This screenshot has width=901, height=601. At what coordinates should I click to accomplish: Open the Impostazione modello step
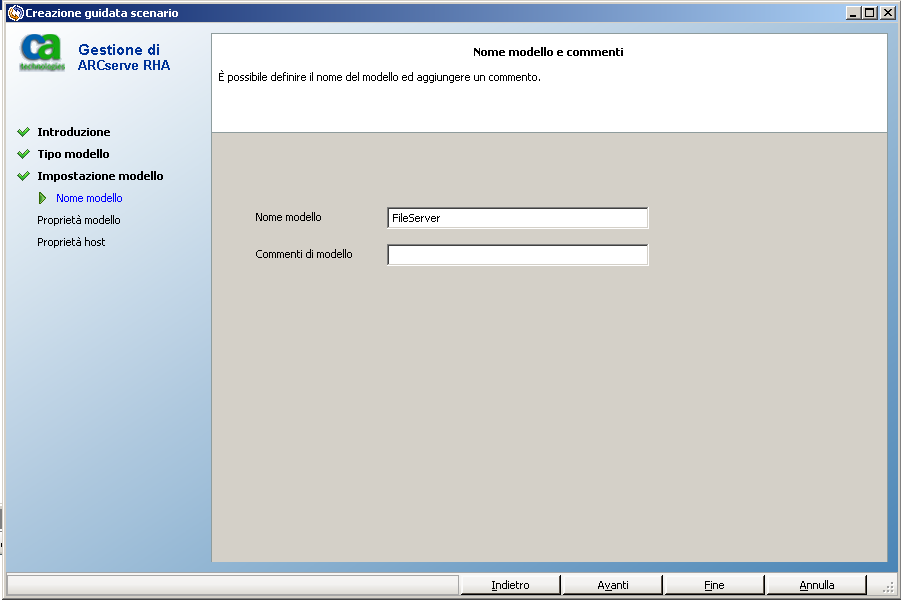coord(100,176)
